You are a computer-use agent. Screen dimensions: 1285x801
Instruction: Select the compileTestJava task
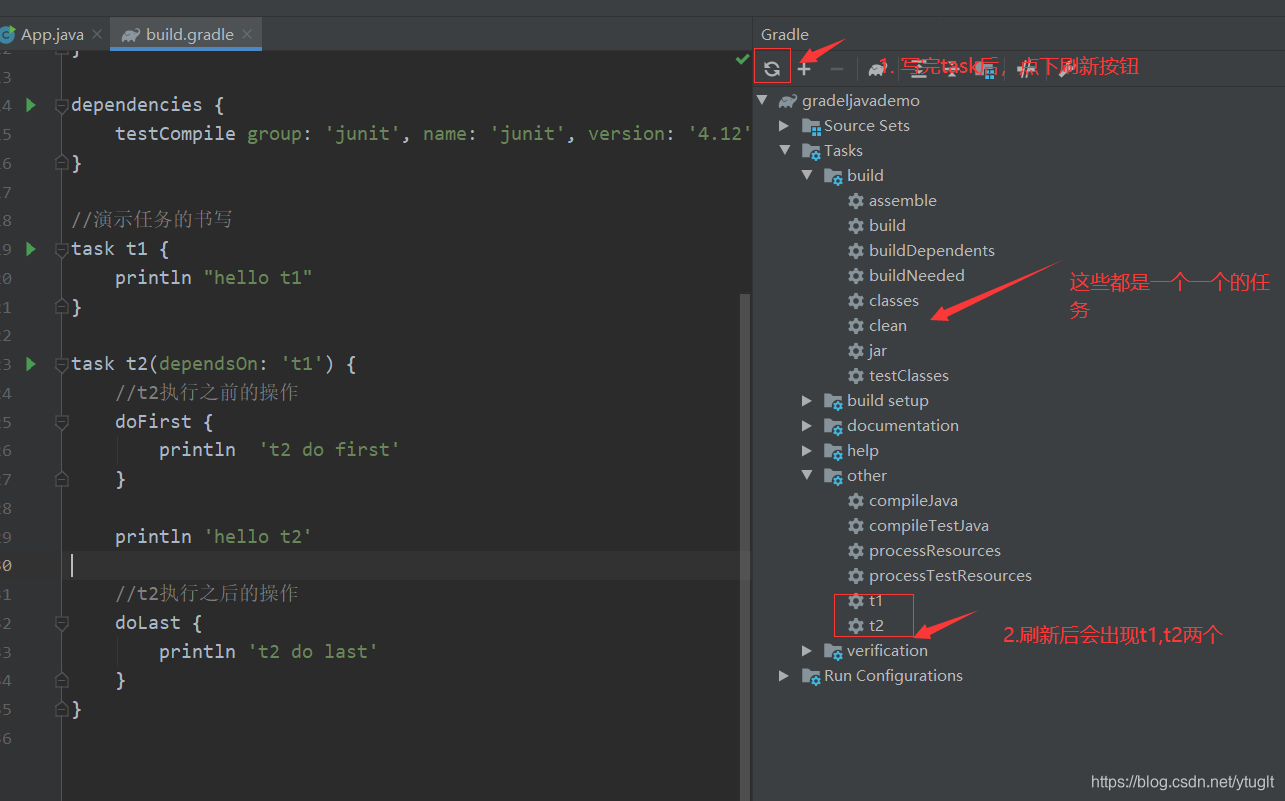928,525
